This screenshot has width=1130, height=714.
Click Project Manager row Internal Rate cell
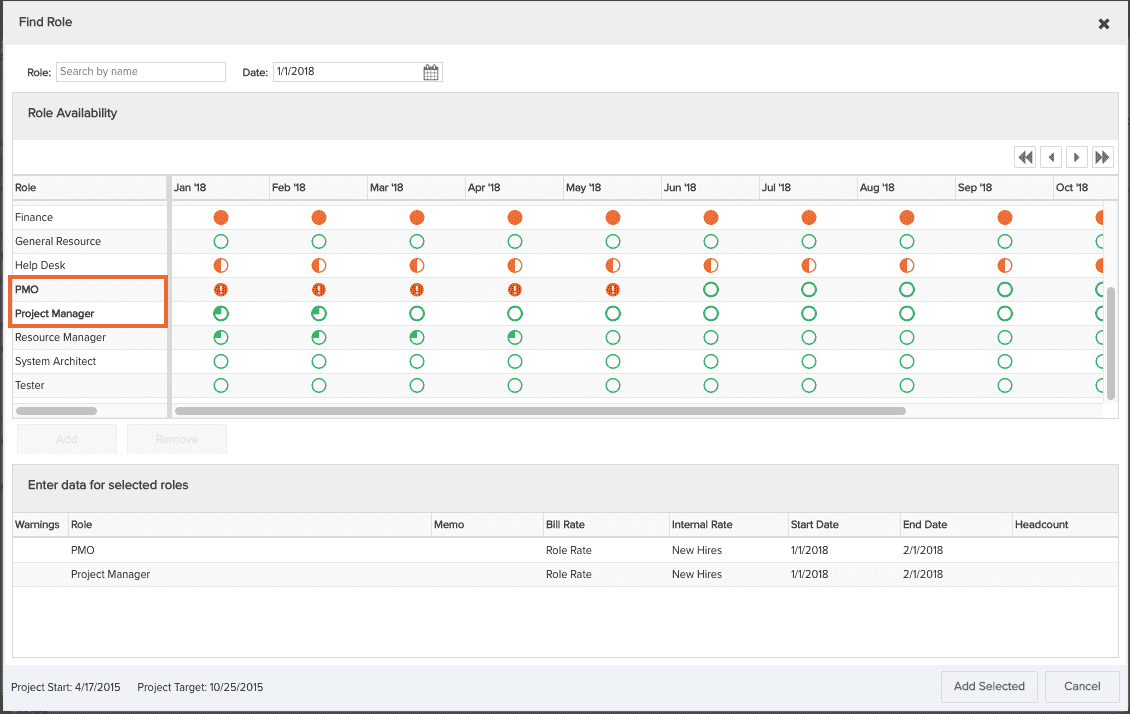tap(729, 574)
